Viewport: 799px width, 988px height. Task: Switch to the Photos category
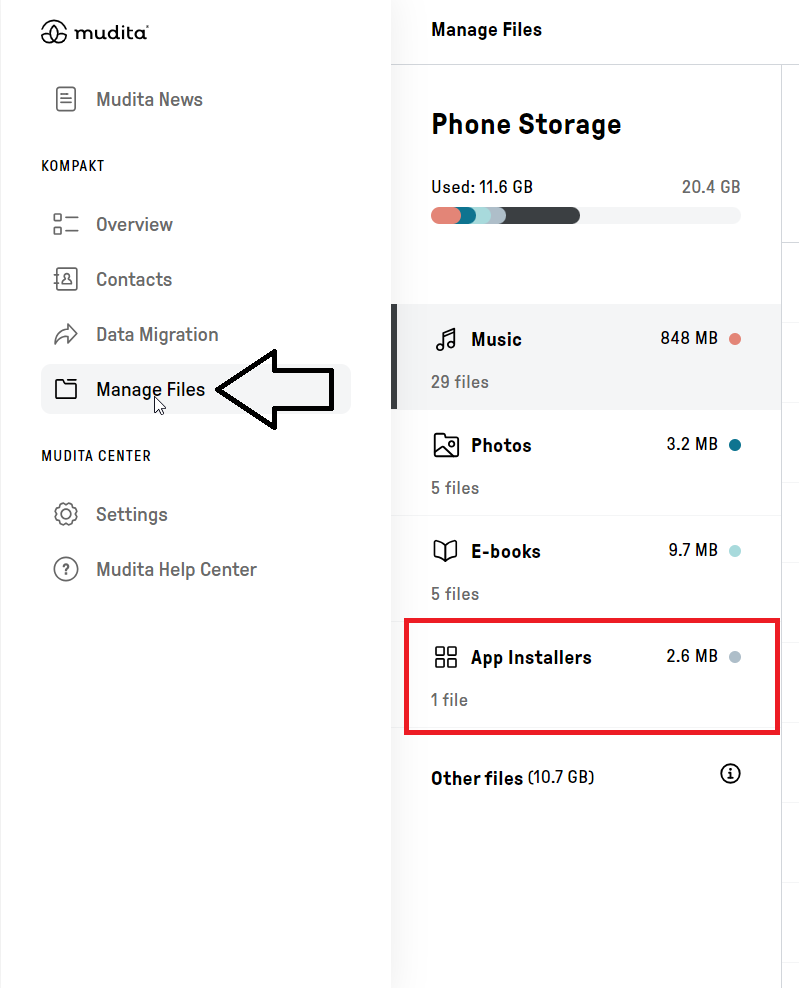click(x=586, y=464)
